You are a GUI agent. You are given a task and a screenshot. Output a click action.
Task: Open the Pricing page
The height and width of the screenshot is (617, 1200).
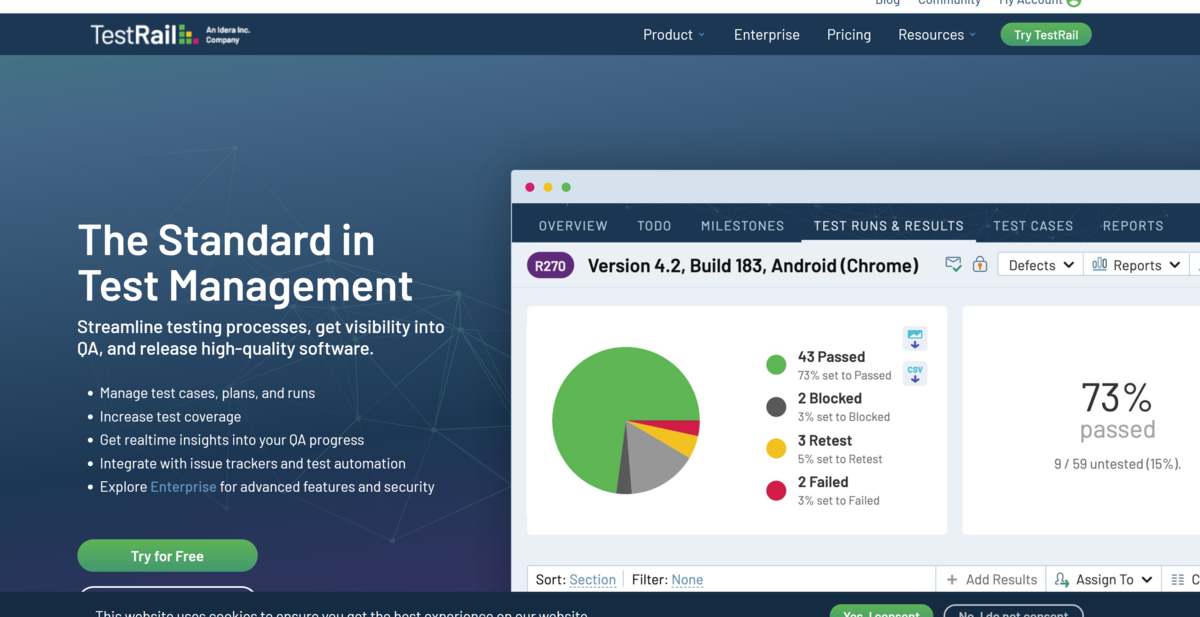point(849,34)
